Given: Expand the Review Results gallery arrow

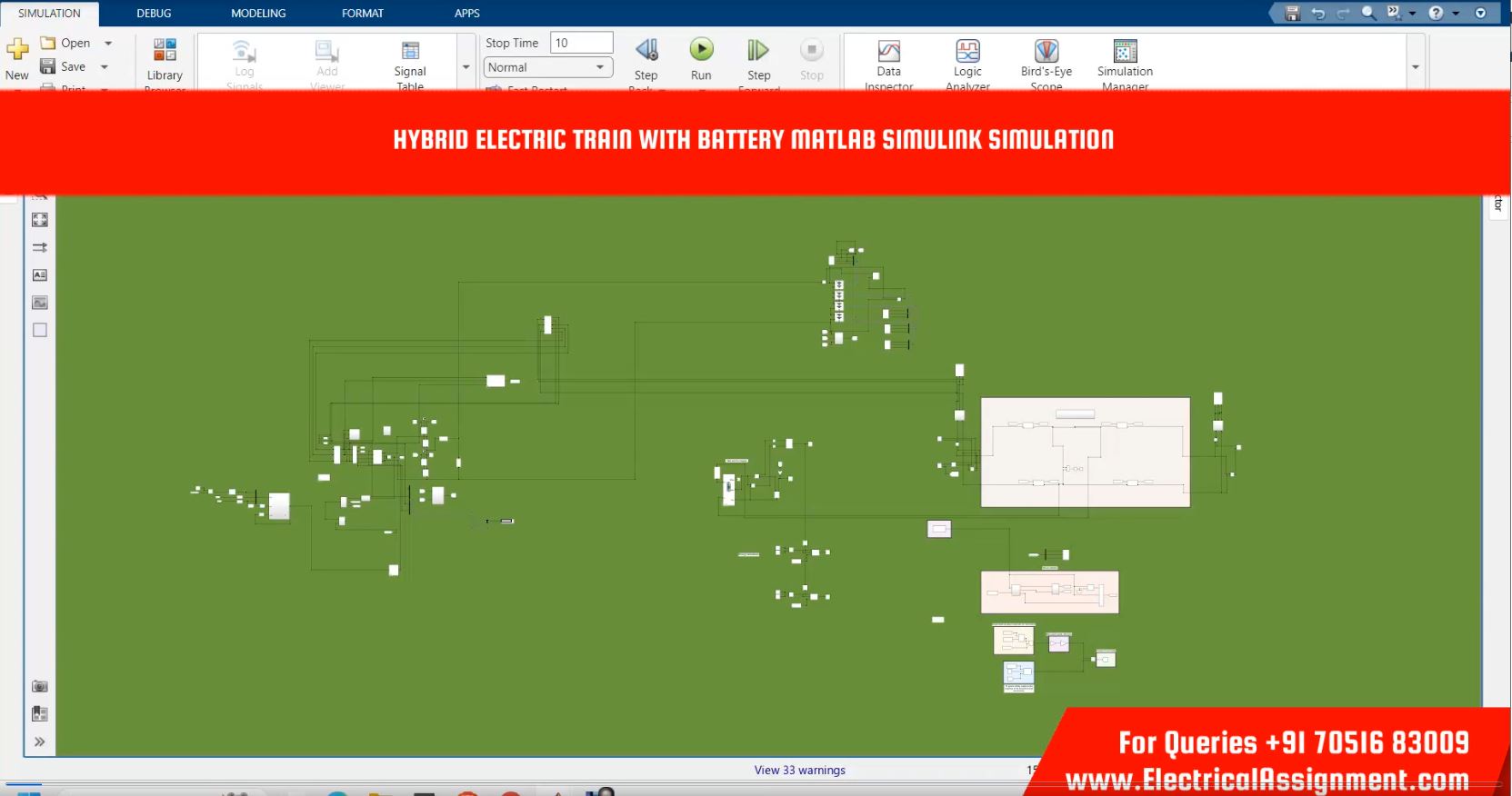Looking at the screenshot, I should [x=1415, y=67].
